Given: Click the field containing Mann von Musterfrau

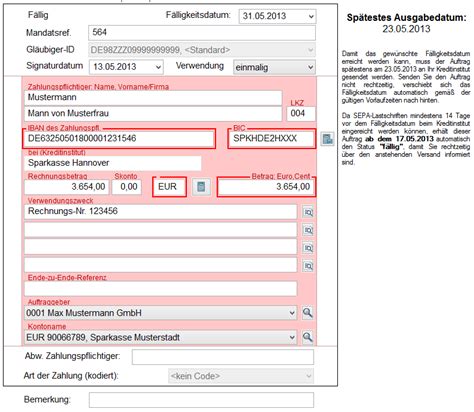Looking at the screenshot, I should (x=153, y=113).
